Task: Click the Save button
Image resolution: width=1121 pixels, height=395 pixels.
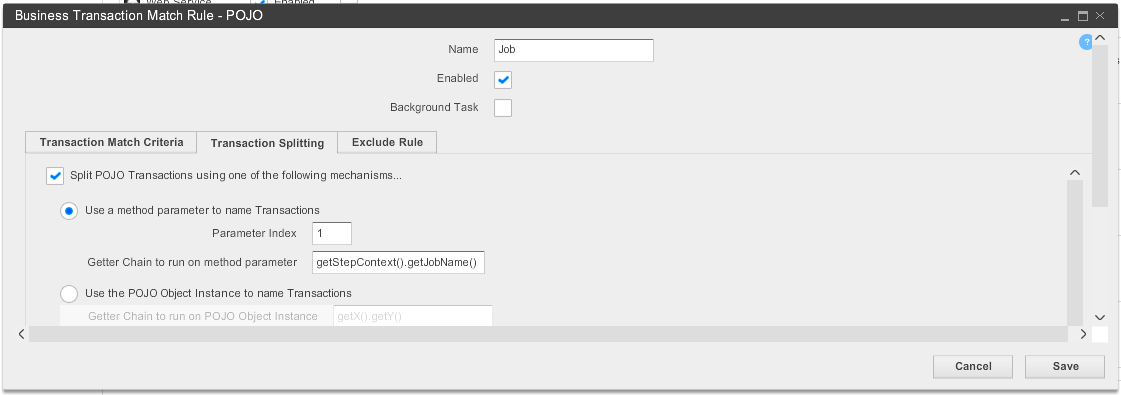Action: point(1065,366)
